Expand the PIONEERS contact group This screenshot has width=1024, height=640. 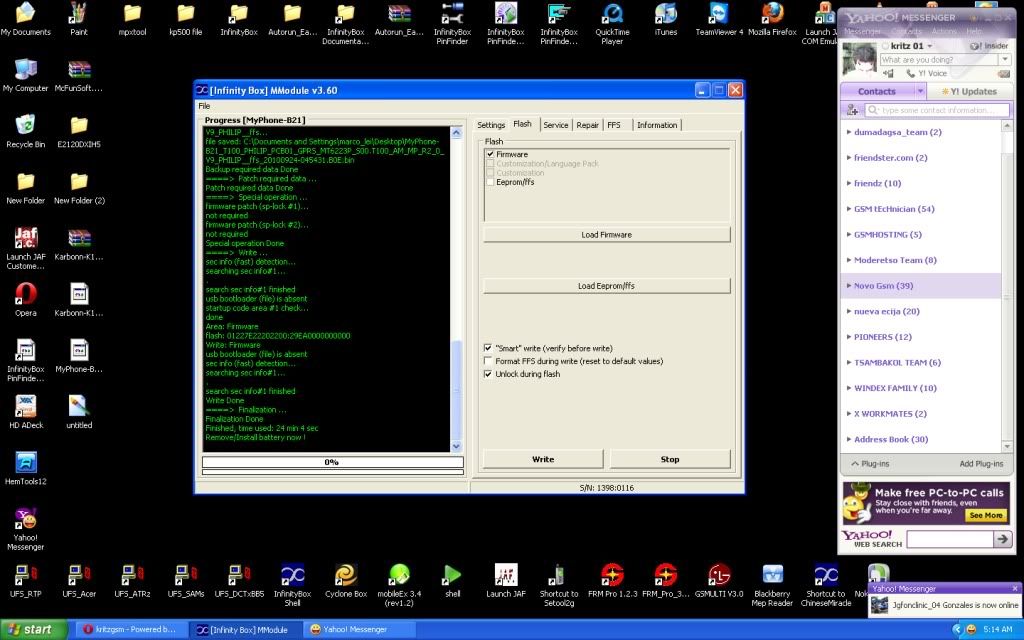tap(849, 337)
